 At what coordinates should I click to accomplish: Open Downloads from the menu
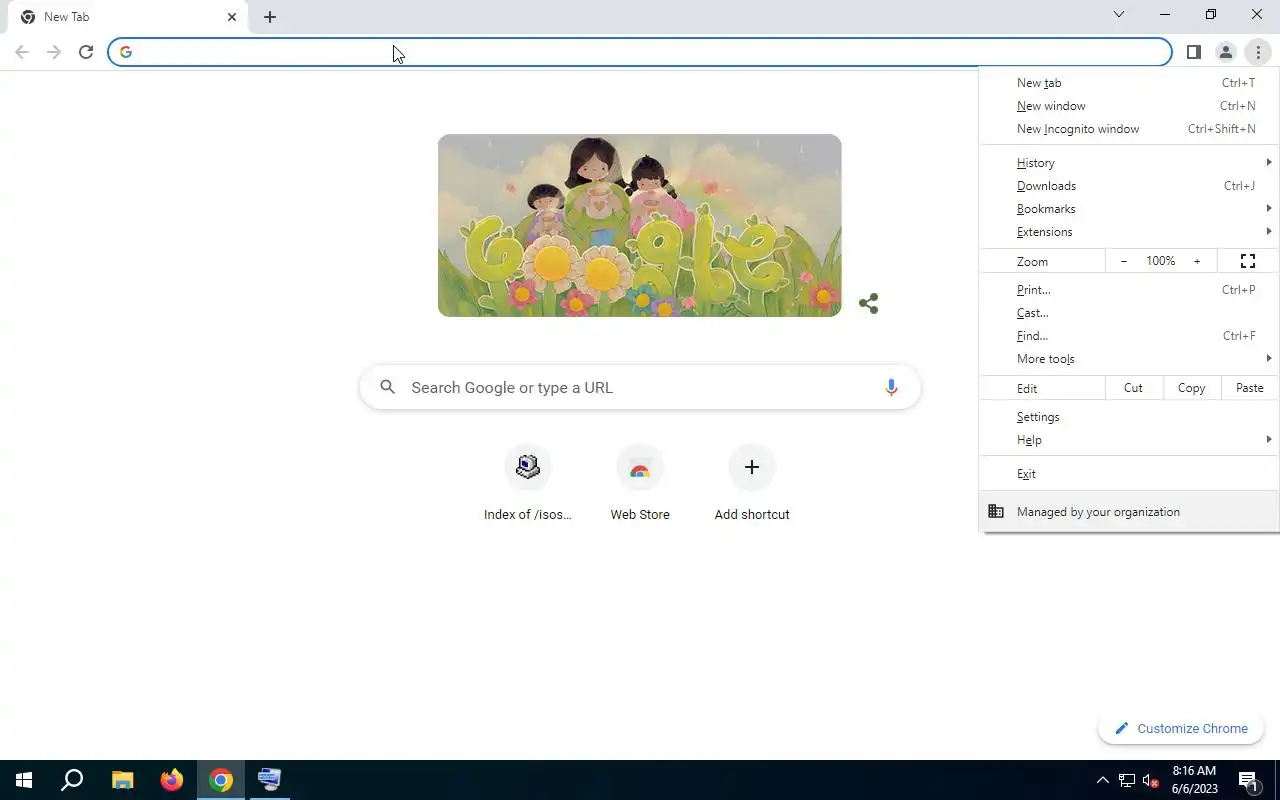pyautogui.click(x=1129, y=186)
